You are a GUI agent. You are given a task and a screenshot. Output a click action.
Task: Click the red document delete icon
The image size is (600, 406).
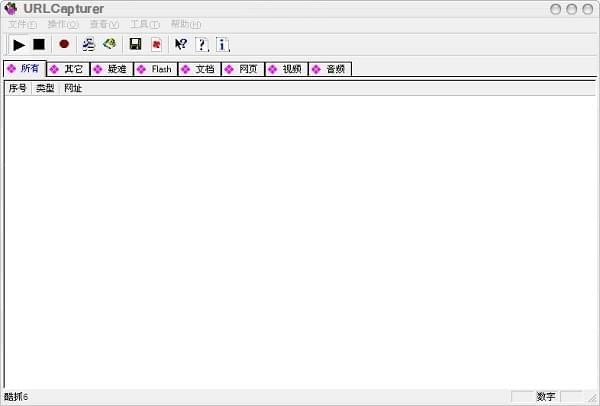tap(156, 44)
